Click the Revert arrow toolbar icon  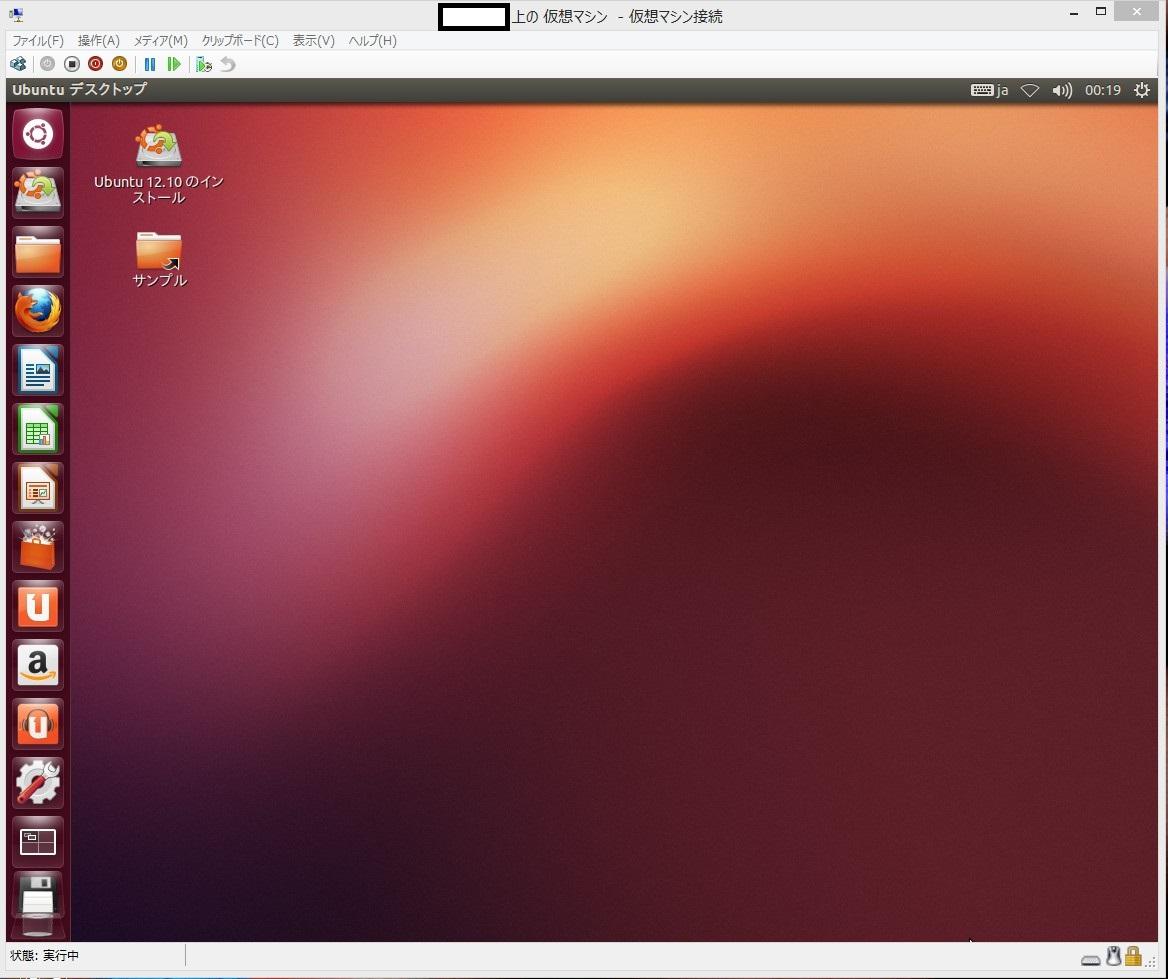[x=228, y=64]
